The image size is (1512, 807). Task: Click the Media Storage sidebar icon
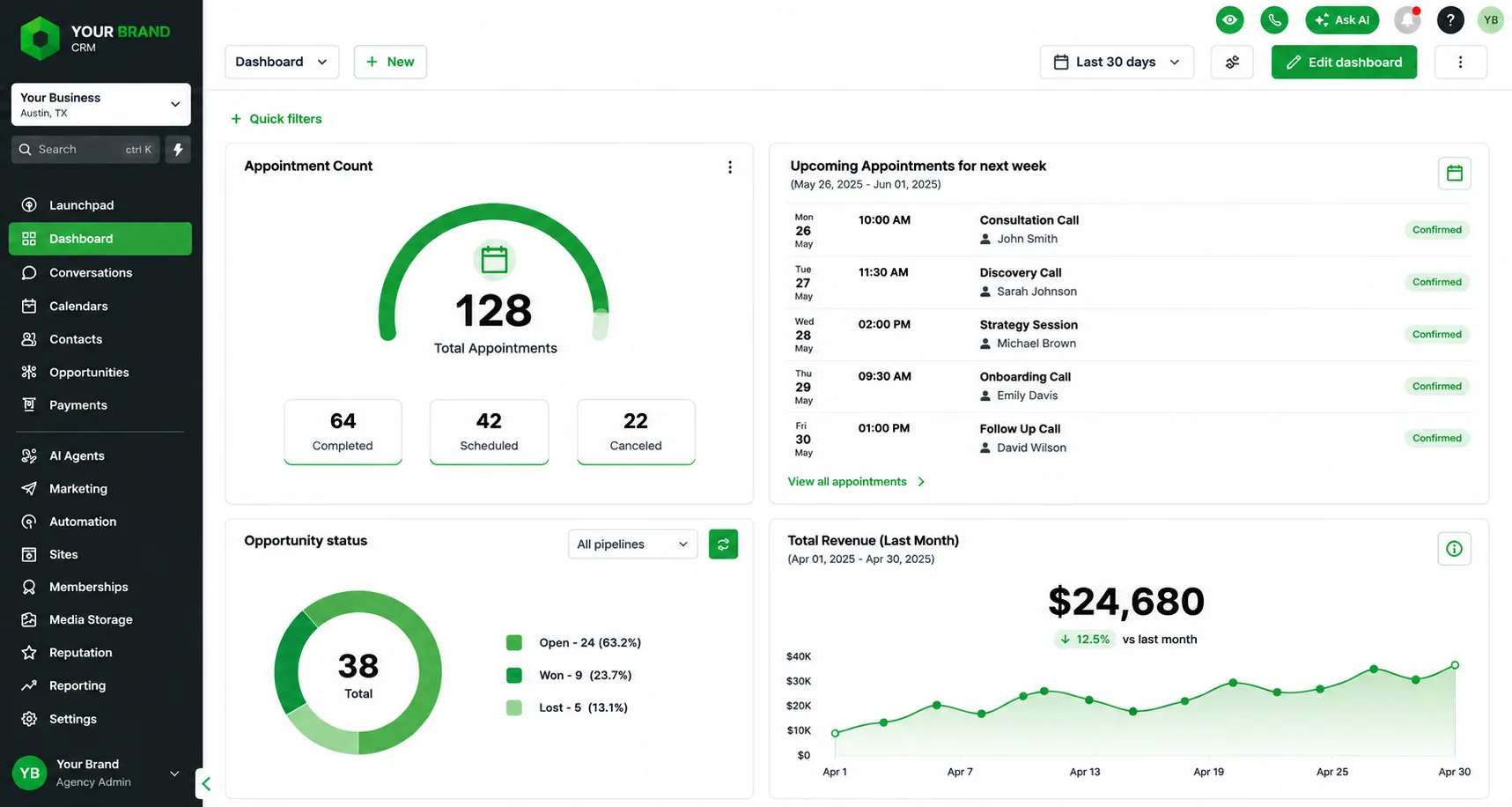[x=29, y=620]
